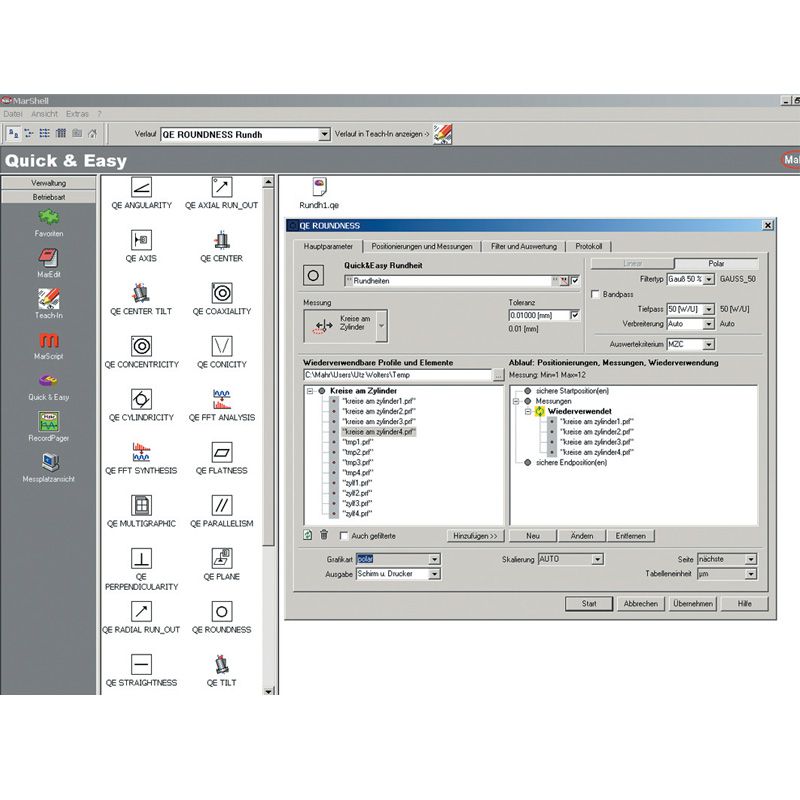Open the QE CONCENTRICITY function
The width and height of the screenshot is (800, 800).
pos(141,346)
